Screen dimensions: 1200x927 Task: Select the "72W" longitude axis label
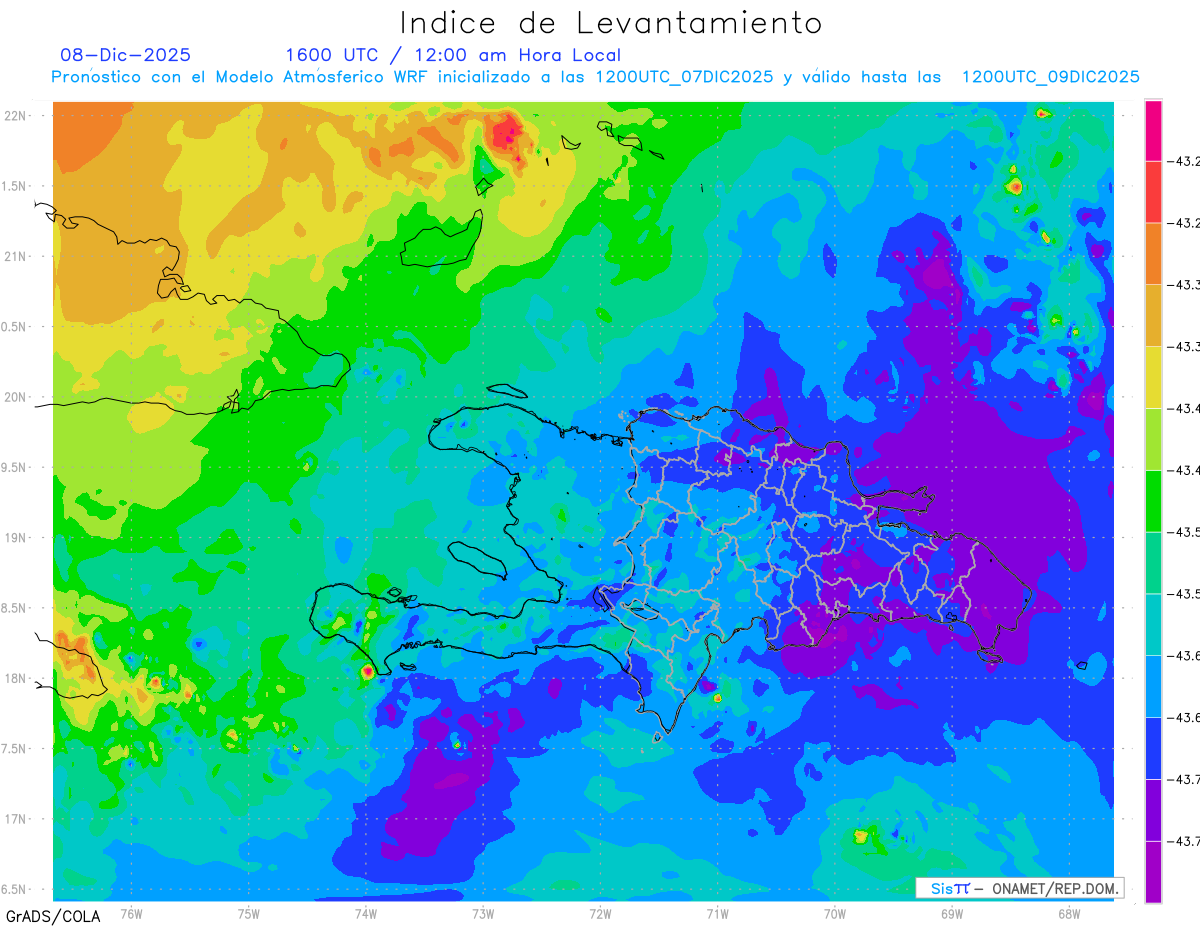pyautogui.click(x=600, y=912)
